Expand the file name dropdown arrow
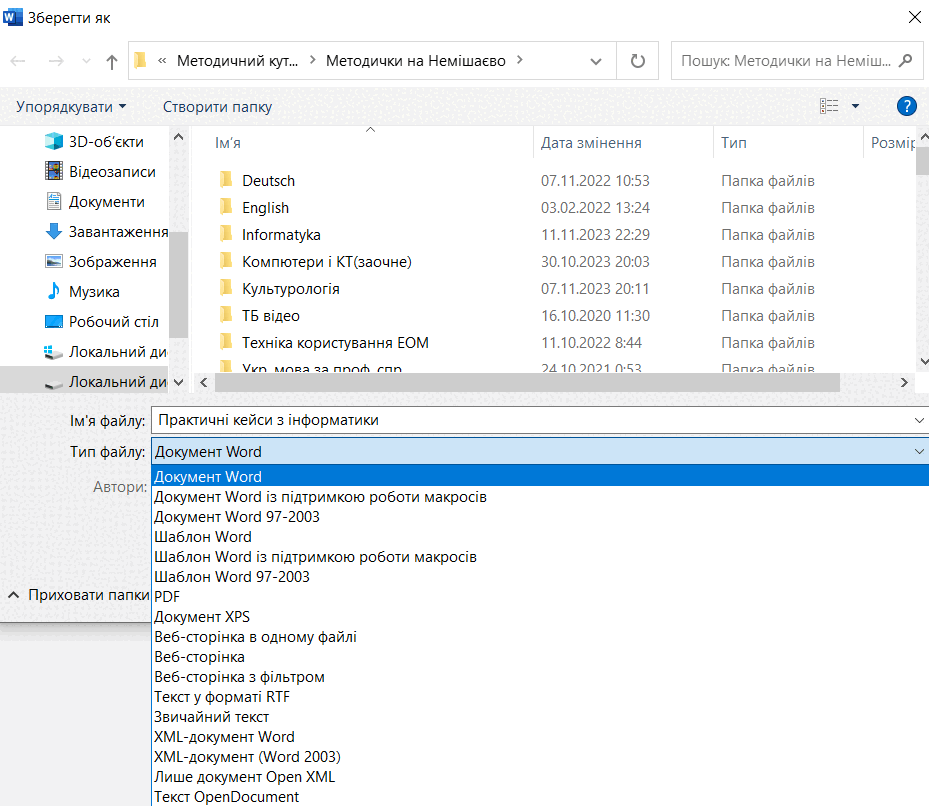 (x=919, y=420)
